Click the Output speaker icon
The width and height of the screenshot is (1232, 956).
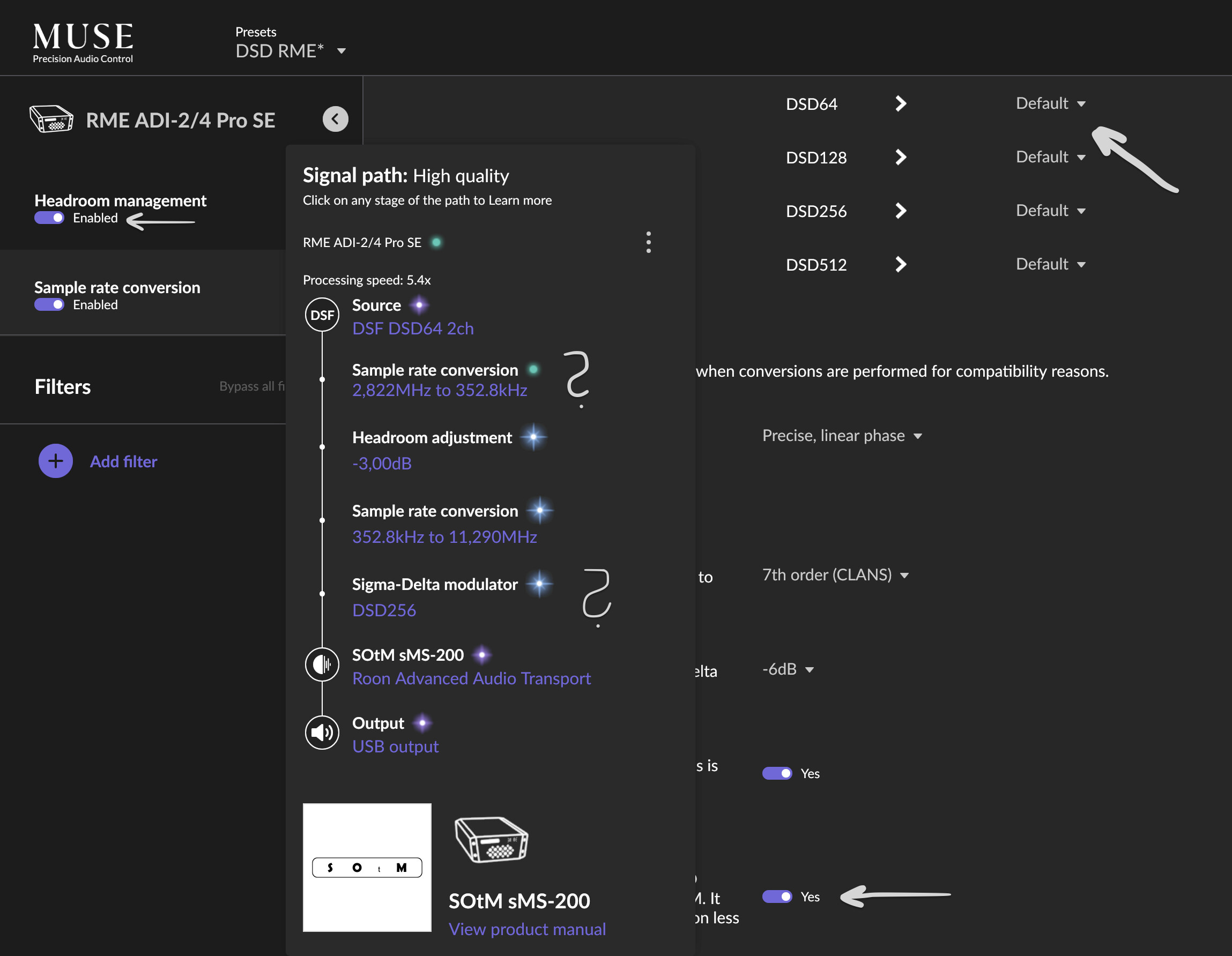coord(322,733)
